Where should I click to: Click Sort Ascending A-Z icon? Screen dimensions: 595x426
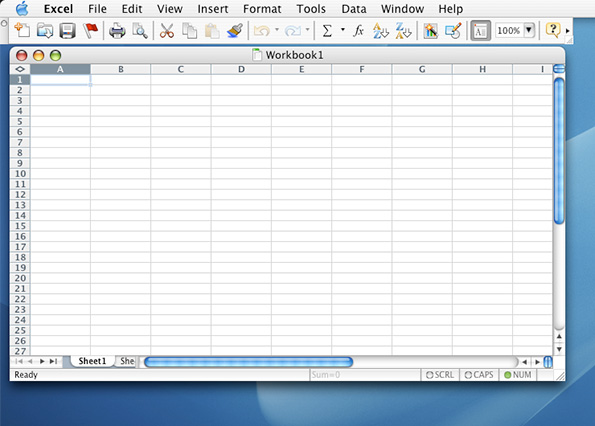(x=381, y=31)
